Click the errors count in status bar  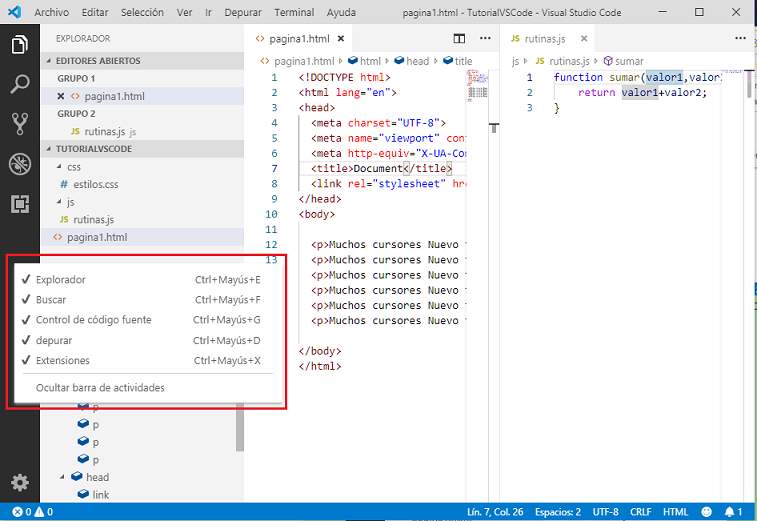click(23, 512)
